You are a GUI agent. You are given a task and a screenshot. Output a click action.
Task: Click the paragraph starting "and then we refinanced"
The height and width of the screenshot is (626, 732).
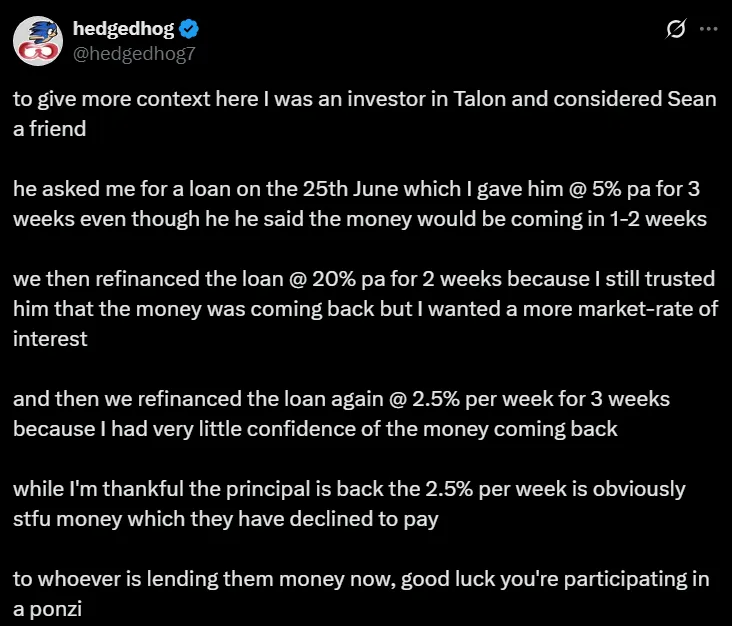pyautogui.click(x=340, y=414)
